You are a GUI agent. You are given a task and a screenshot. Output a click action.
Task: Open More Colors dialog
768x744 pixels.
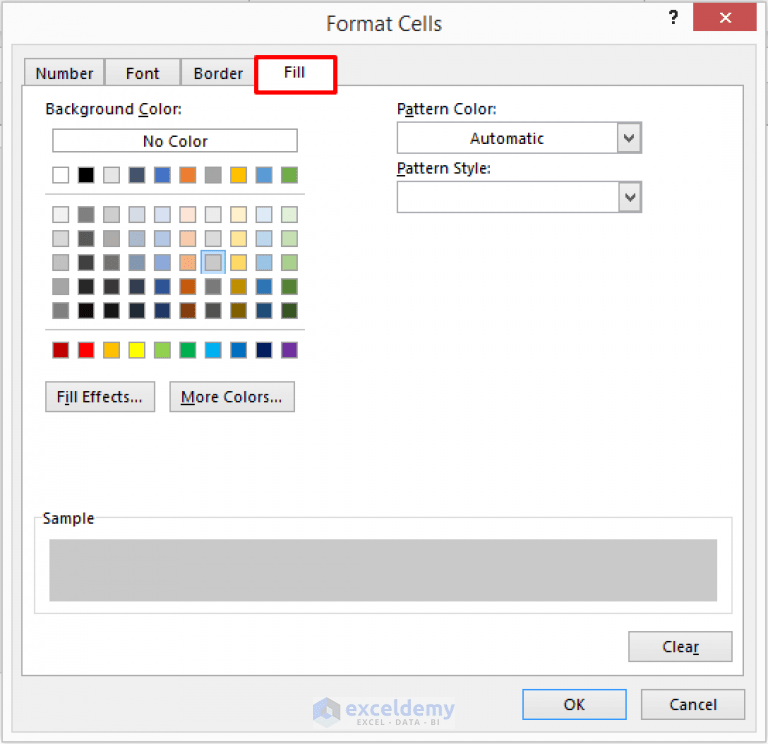232,397
